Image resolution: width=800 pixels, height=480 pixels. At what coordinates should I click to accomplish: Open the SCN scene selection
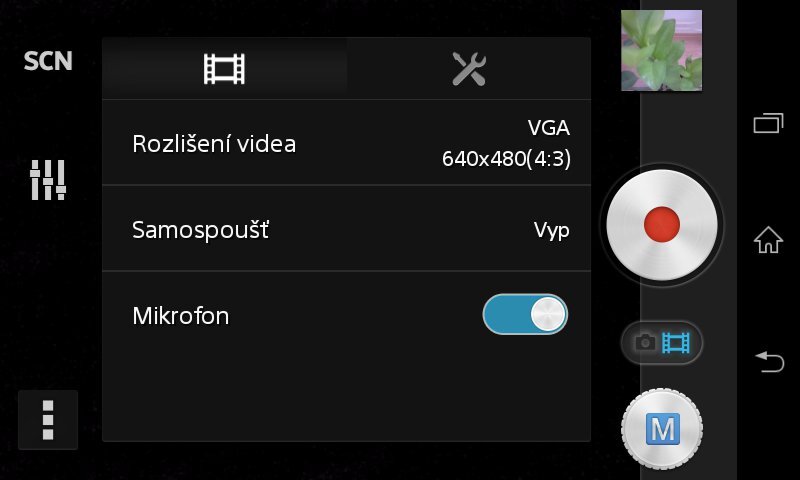(48, 61)
